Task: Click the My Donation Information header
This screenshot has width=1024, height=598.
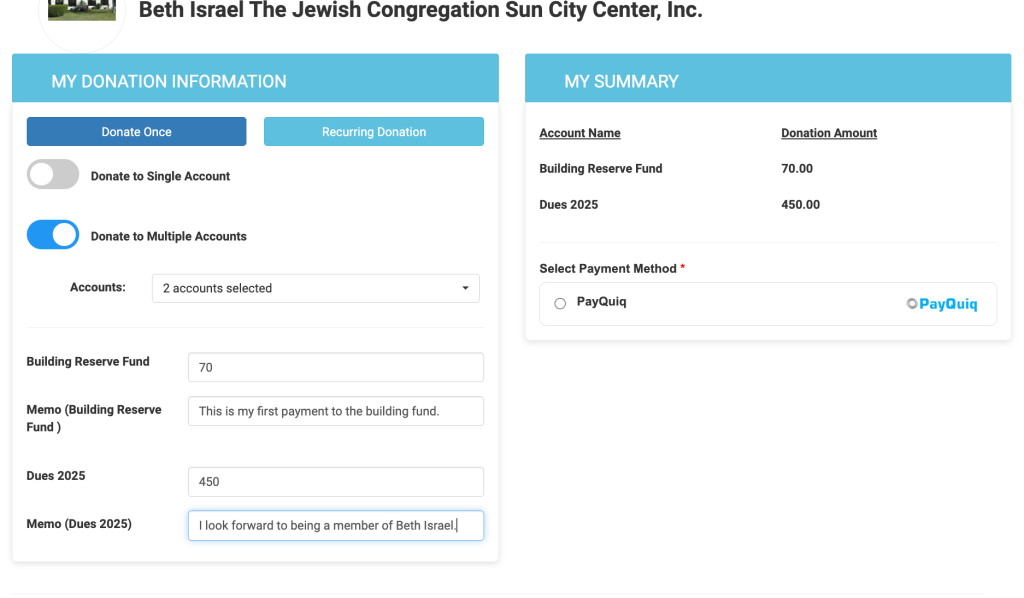Action: click(169, 81)
